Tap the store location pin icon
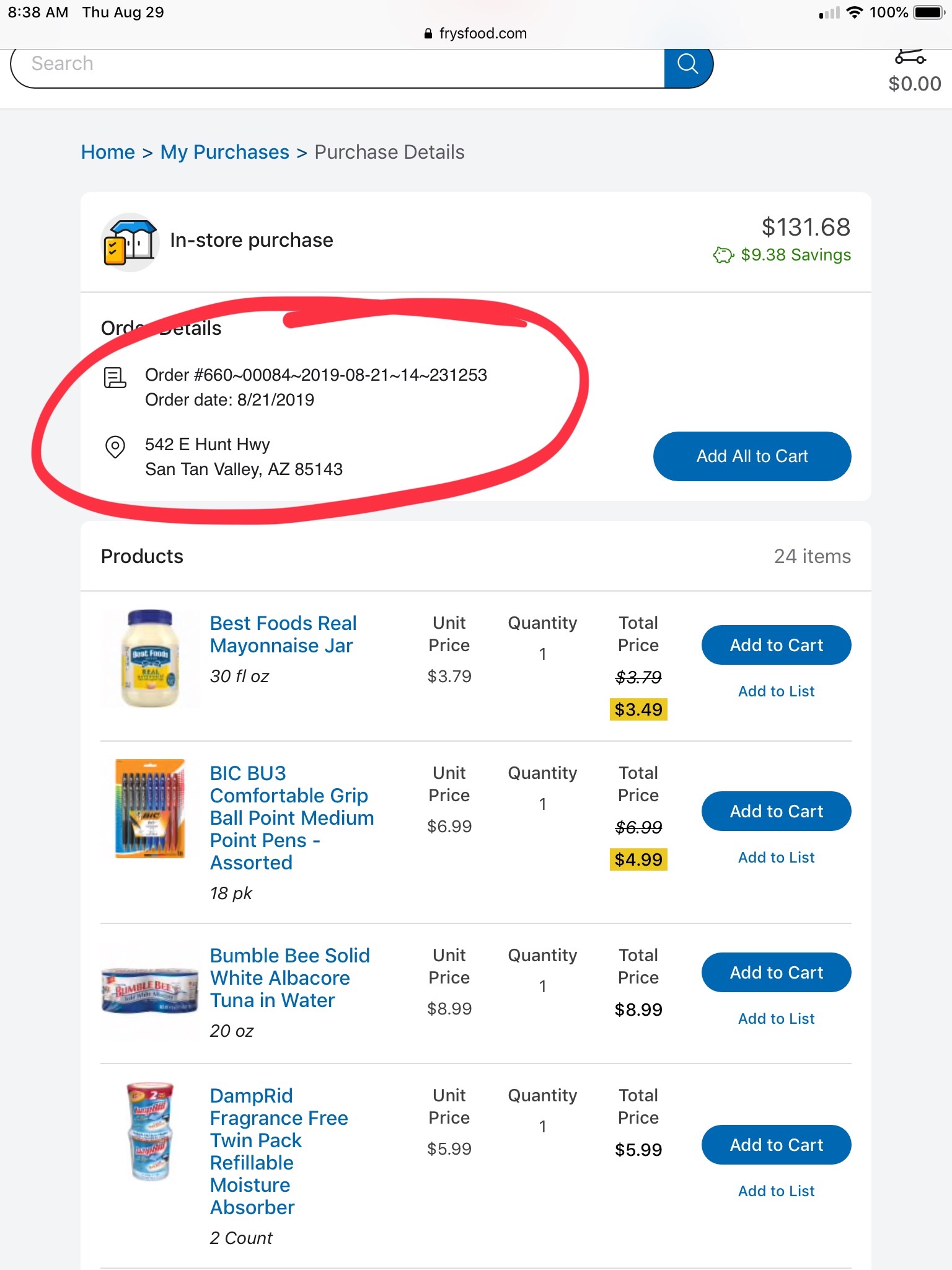952x1270 pixels. tap(115, 446)
